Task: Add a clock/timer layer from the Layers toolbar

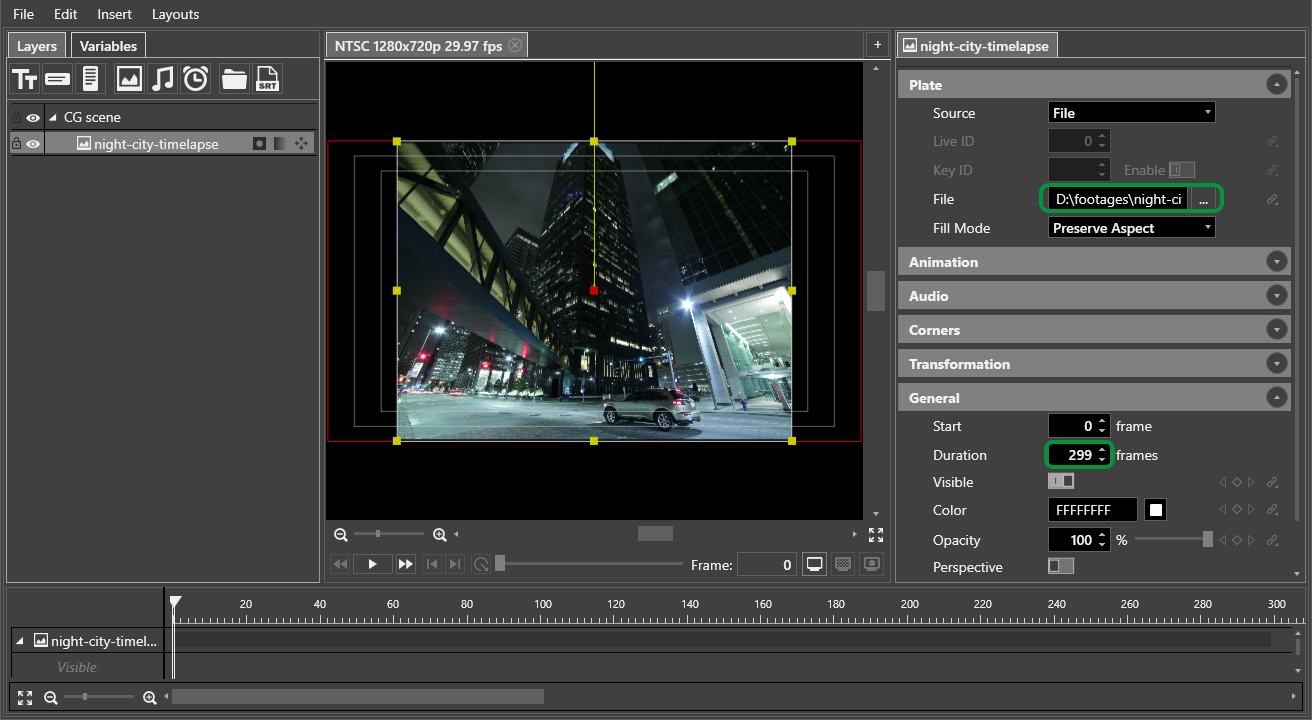Action: point(195,79)
